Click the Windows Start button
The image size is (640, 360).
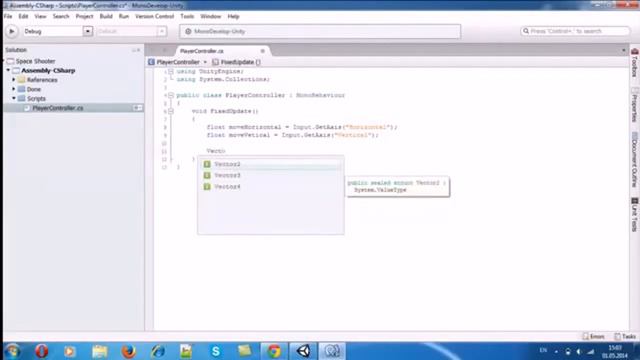coord(13,351)
